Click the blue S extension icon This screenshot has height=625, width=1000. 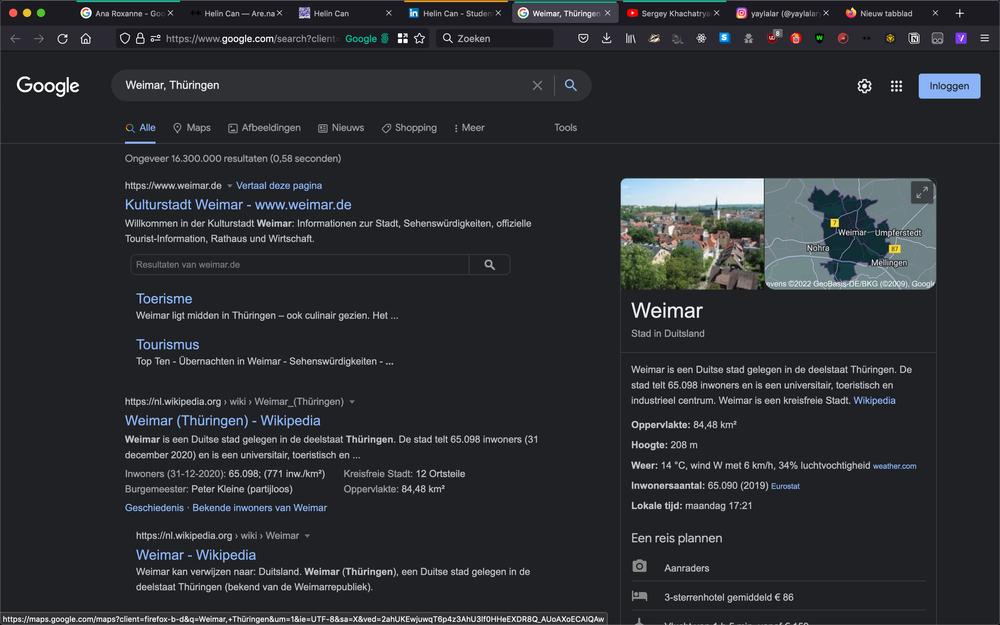click(724, 38)
